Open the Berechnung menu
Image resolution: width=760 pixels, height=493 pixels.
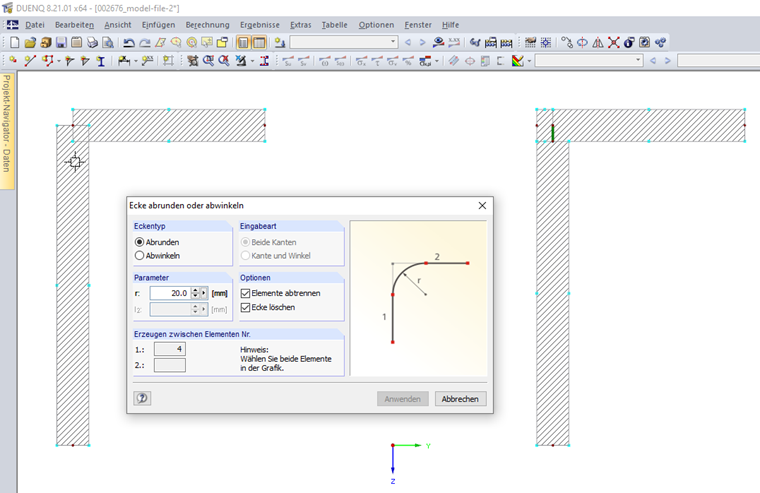tap(207, 25)
